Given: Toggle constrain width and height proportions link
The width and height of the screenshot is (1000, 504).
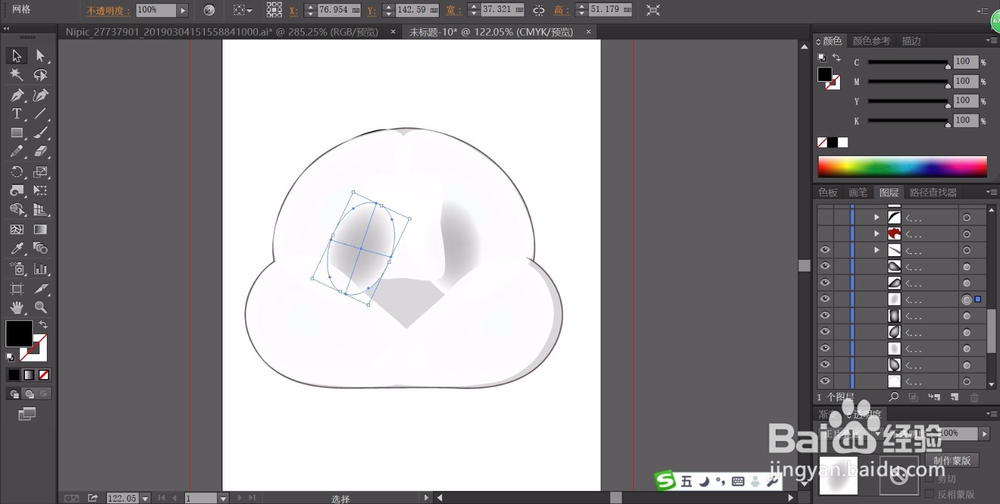Looking at the screenshot, I should point(539,10).
